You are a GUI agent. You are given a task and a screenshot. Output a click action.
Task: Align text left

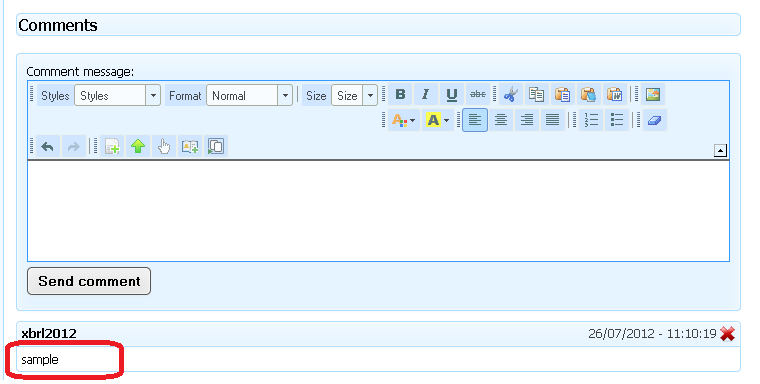tap(475, 120)
